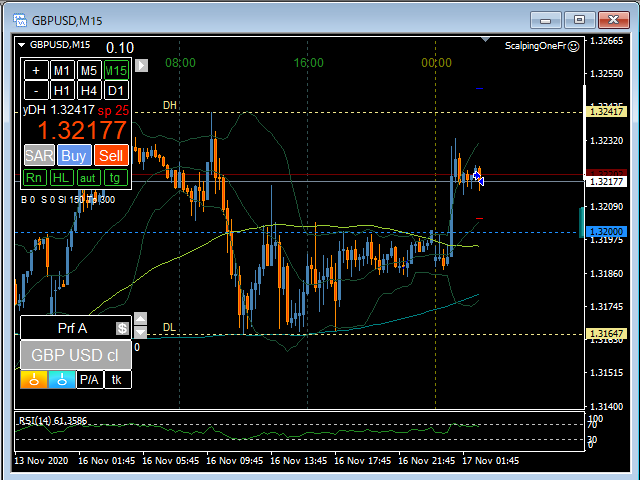Screen dimensions: 640x480
Task: Click the DH line label
Action: click(170, 105)
